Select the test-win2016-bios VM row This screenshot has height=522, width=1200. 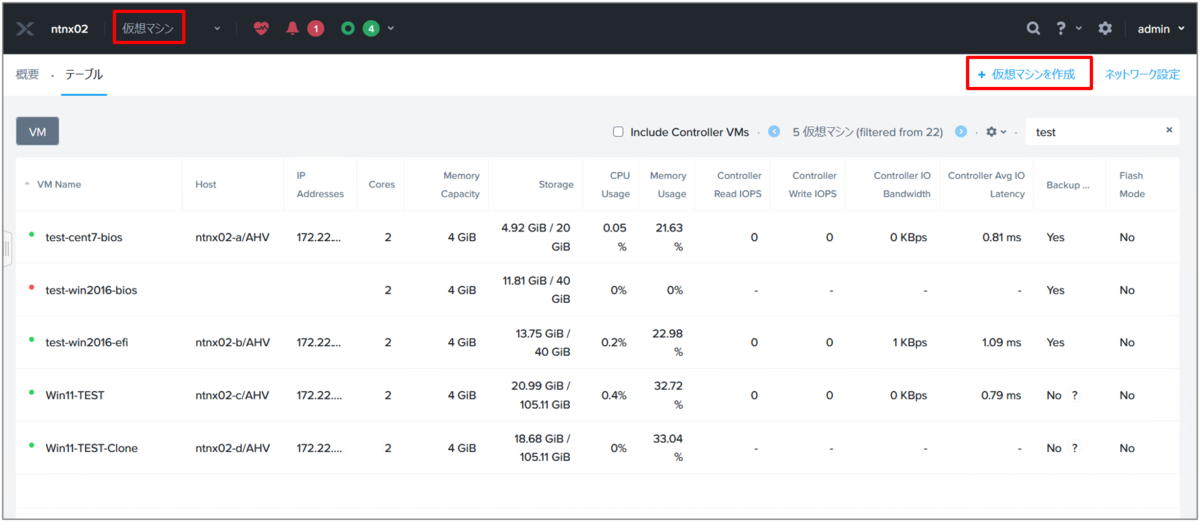[x=597, y=290]
